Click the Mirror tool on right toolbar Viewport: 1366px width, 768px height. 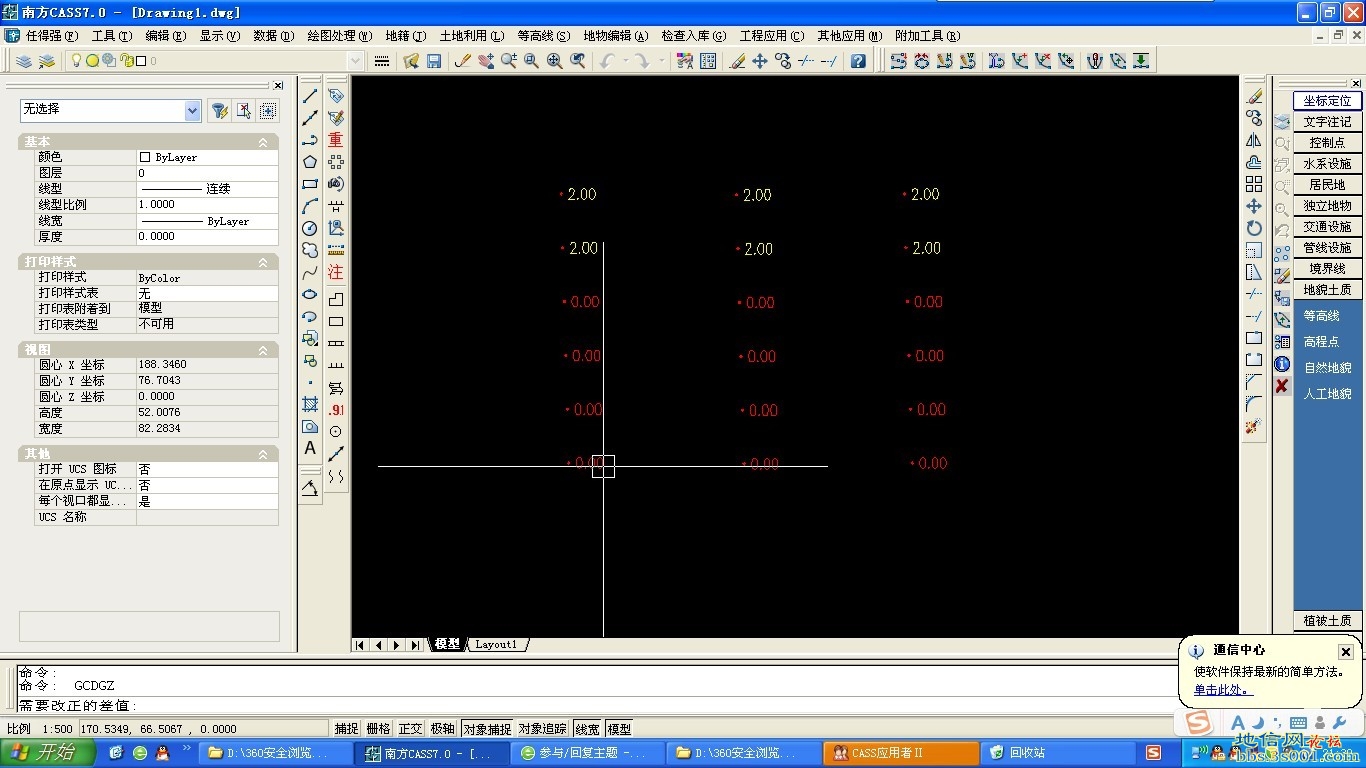tap(1254, 140)
